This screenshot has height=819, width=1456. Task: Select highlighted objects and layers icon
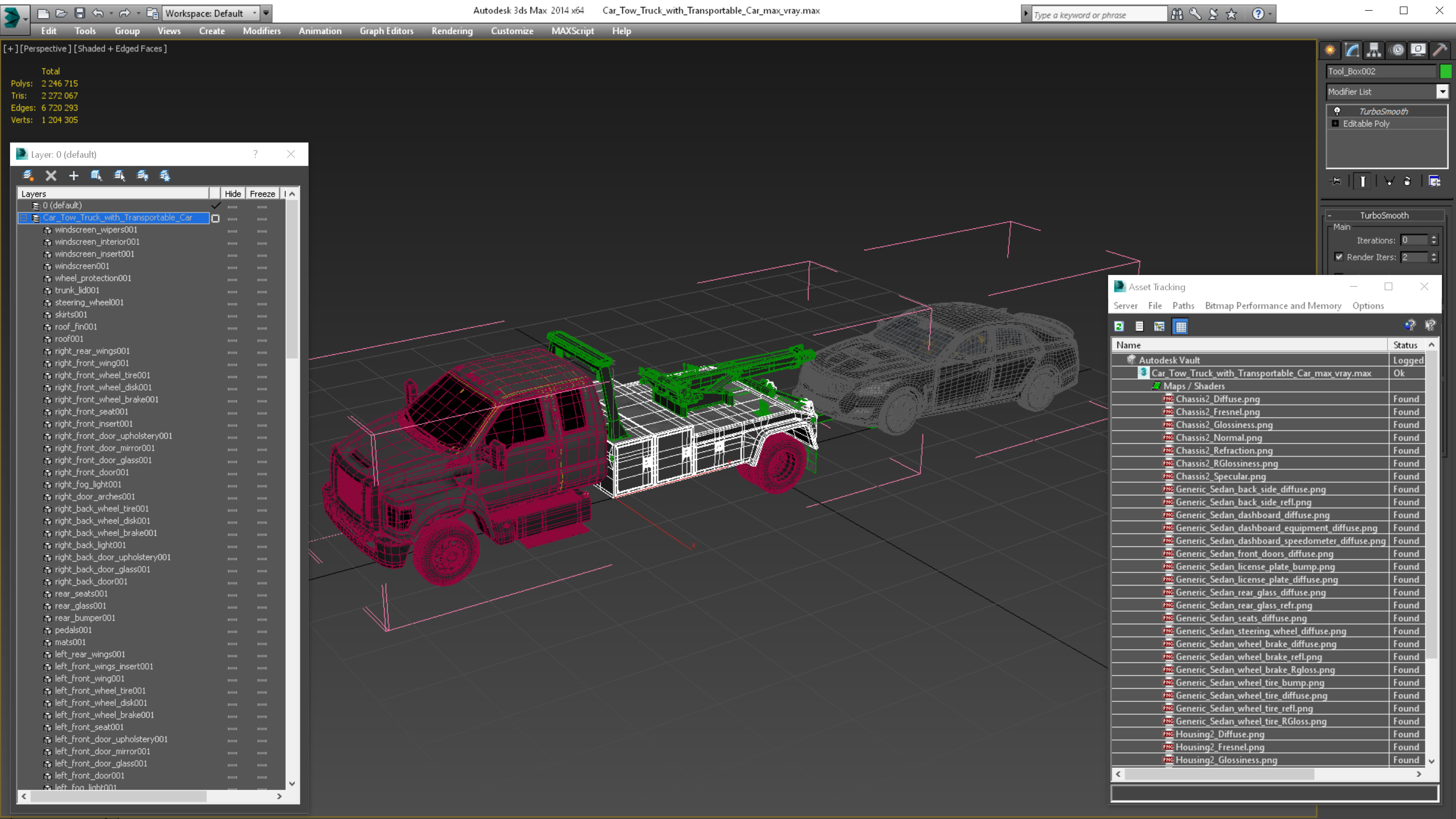(96, 175)
